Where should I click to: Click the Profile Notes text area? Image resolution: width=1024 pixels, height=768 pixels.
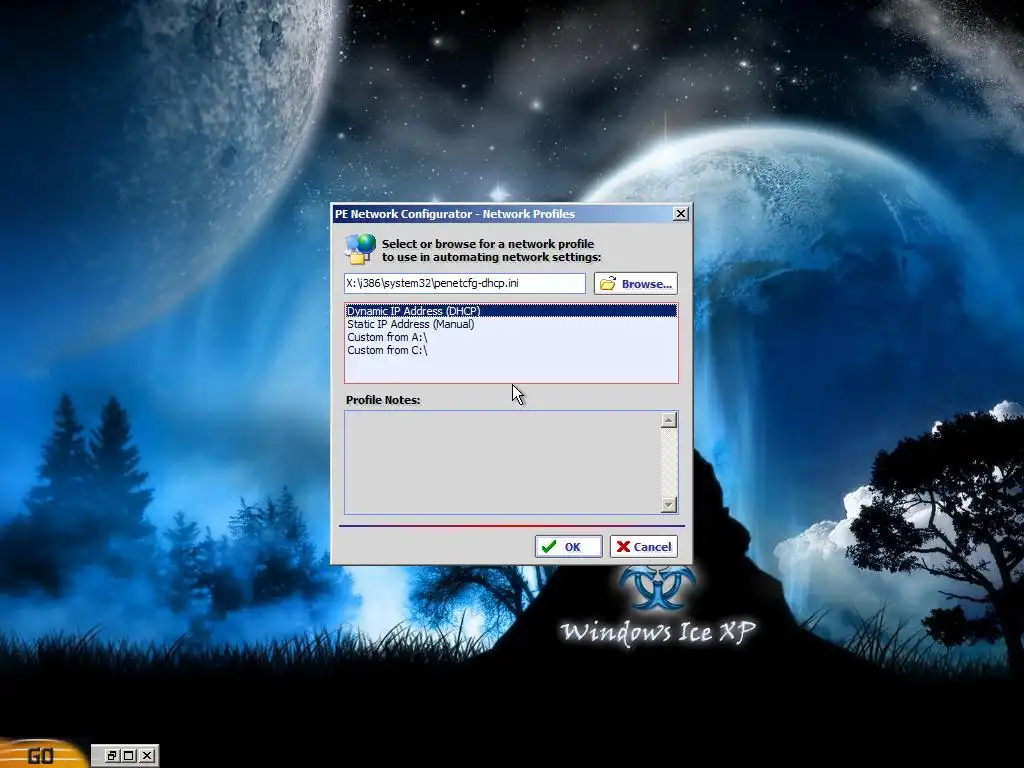click(502, 462)
